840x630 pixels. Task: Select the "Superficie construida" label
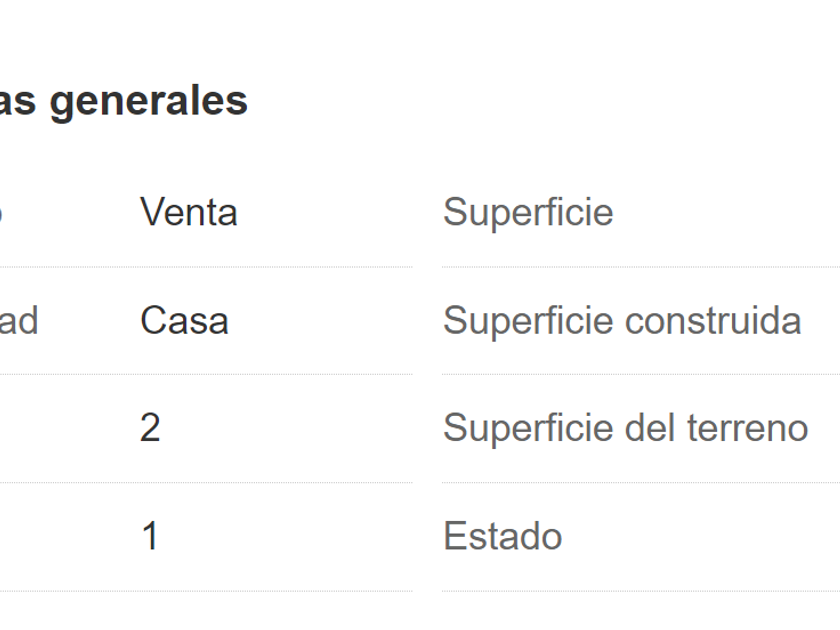pos(621,321)
